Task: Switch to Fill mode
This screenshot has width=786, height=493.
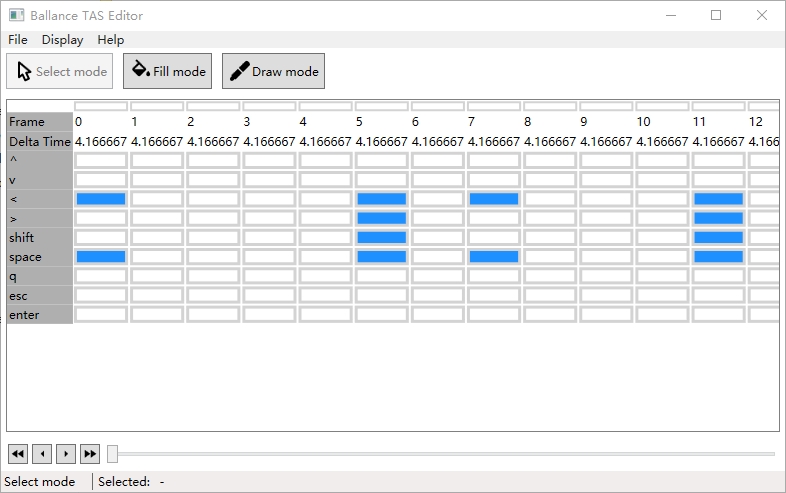Action: [167, 71]
